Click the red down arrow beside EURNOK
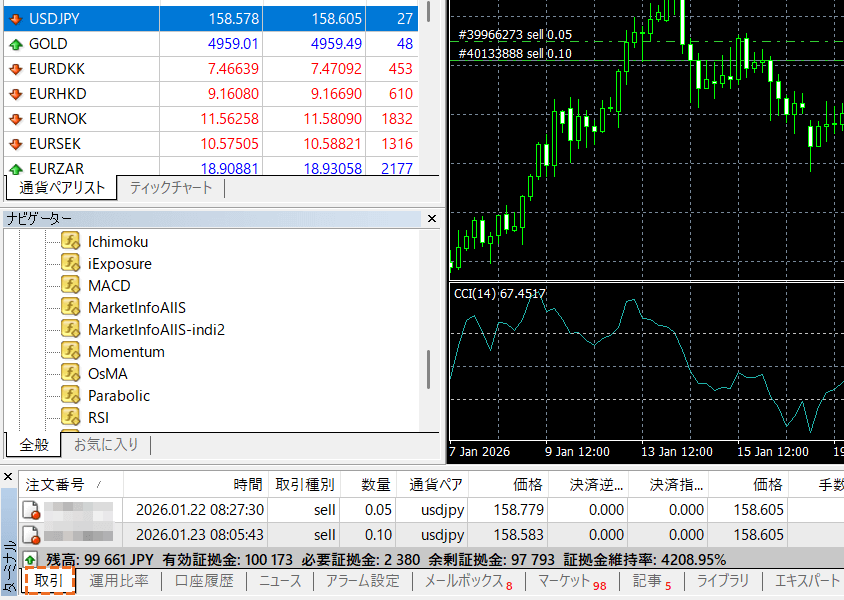 click(15, 119)
